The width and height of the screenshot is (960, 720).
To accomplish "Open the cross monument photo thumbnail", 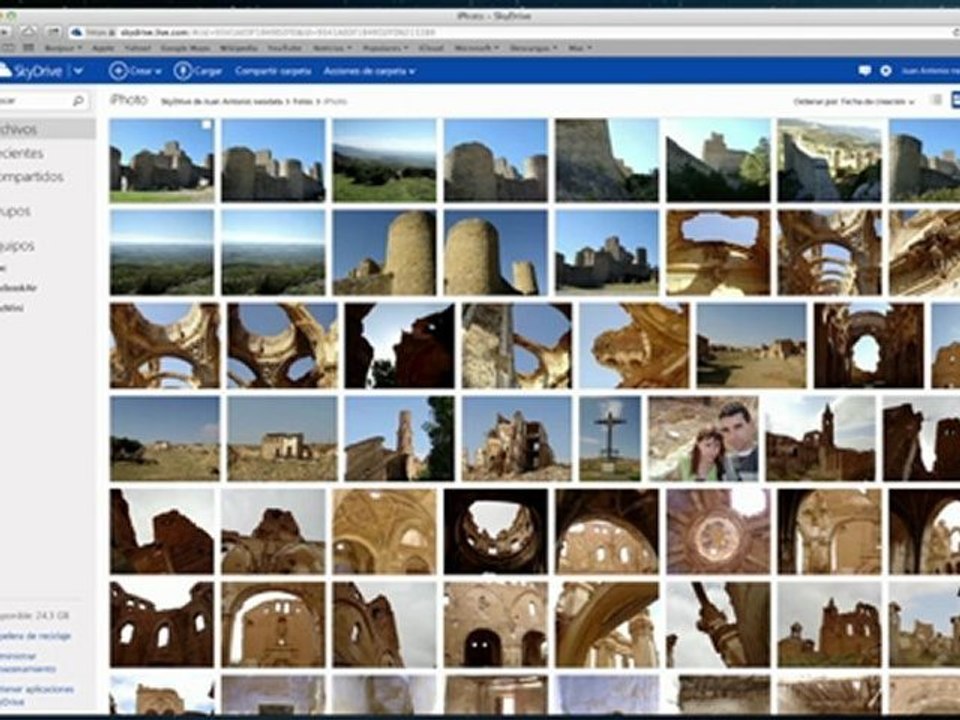I will [x=610, y=438].
